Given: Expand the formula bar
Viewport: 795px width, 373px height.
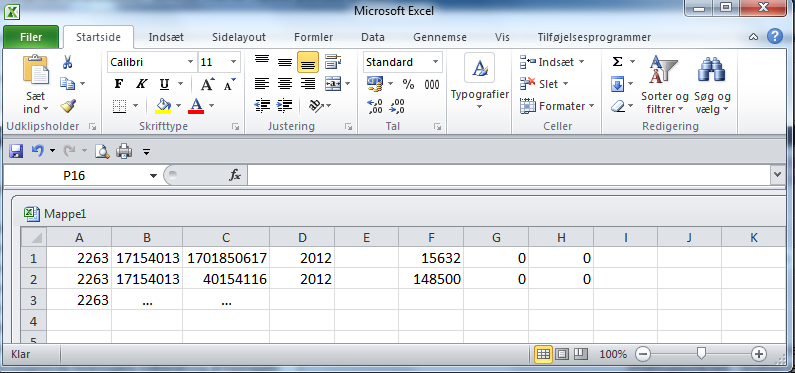Looking at the screenshot, I should 778,175.
